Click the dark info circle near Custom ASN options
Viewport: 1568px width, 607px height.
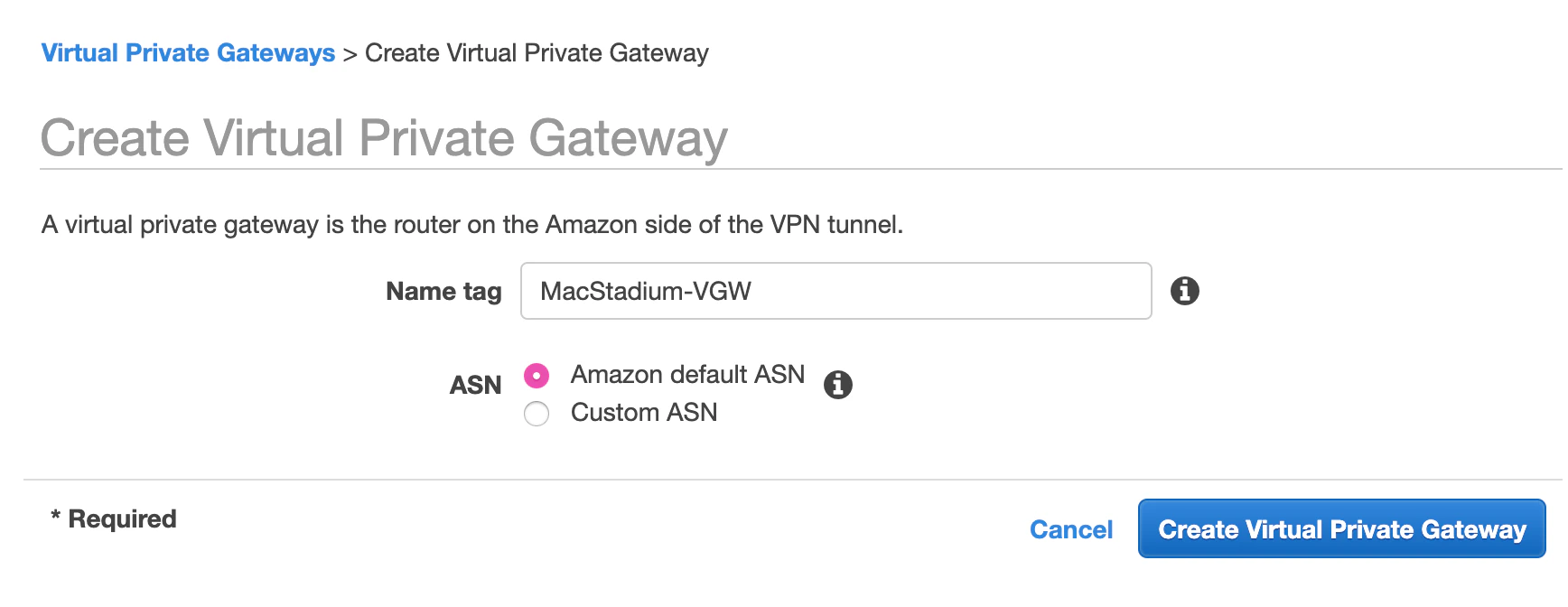[x=840, y=385]
